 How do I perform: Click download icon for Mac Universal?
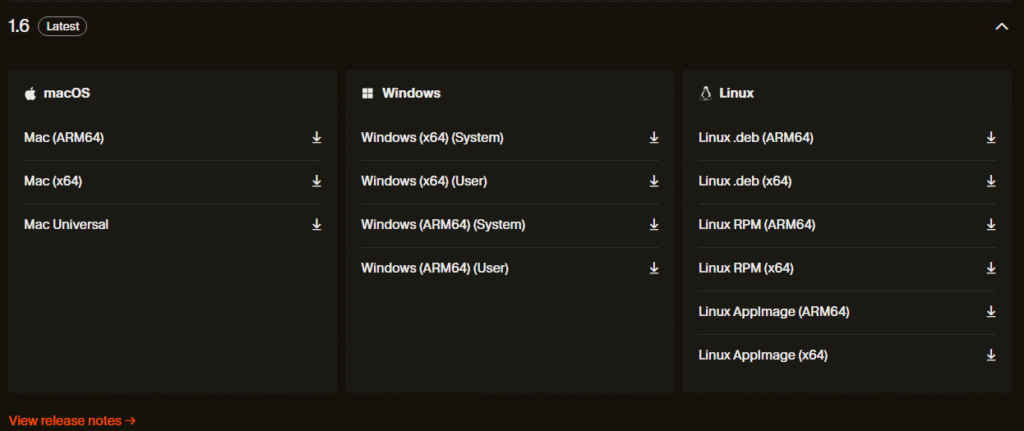point(316,225)
